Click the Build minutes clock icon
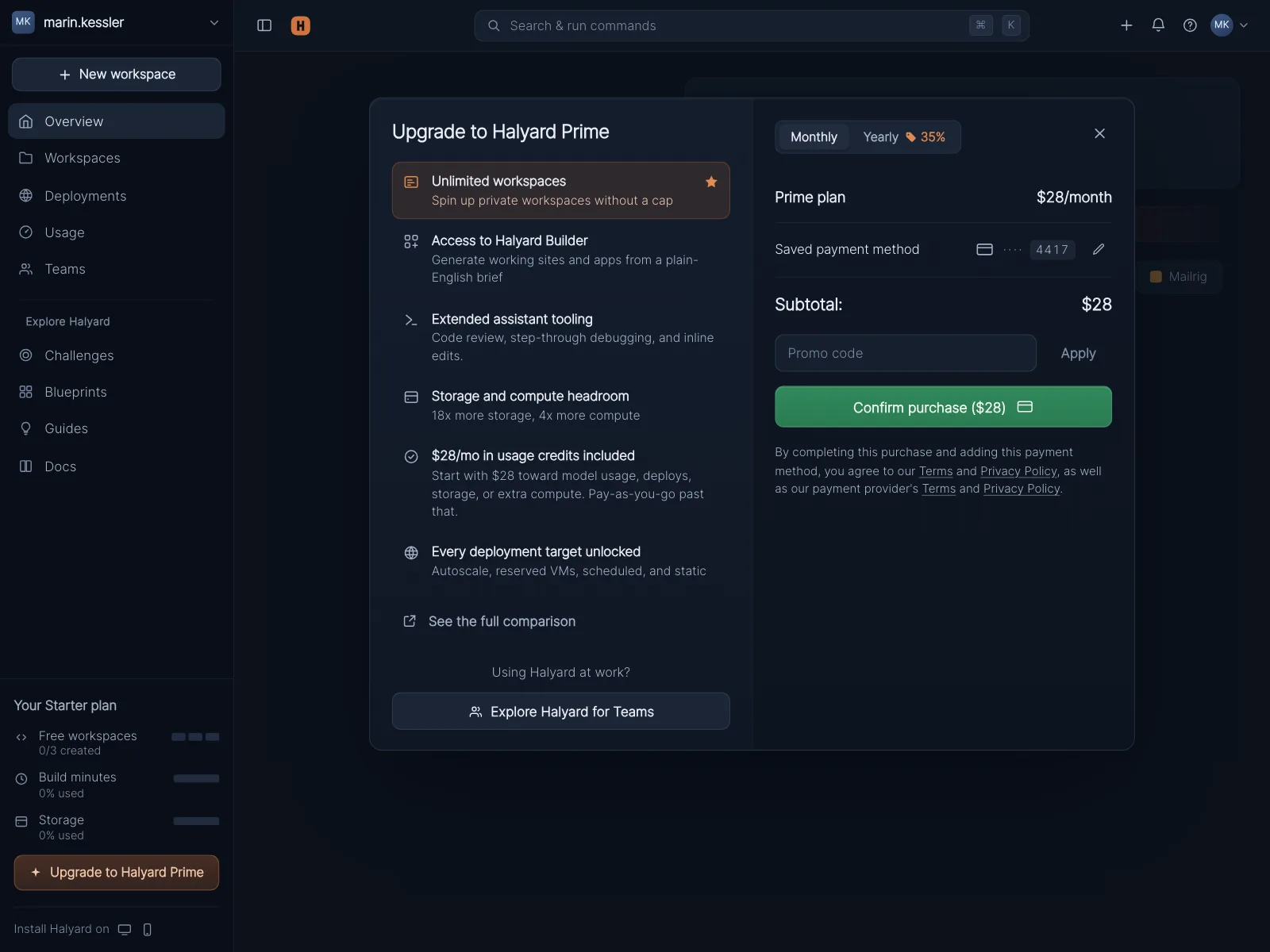The height and width of the screenshot is (952, 1270). tap(21, 779)
